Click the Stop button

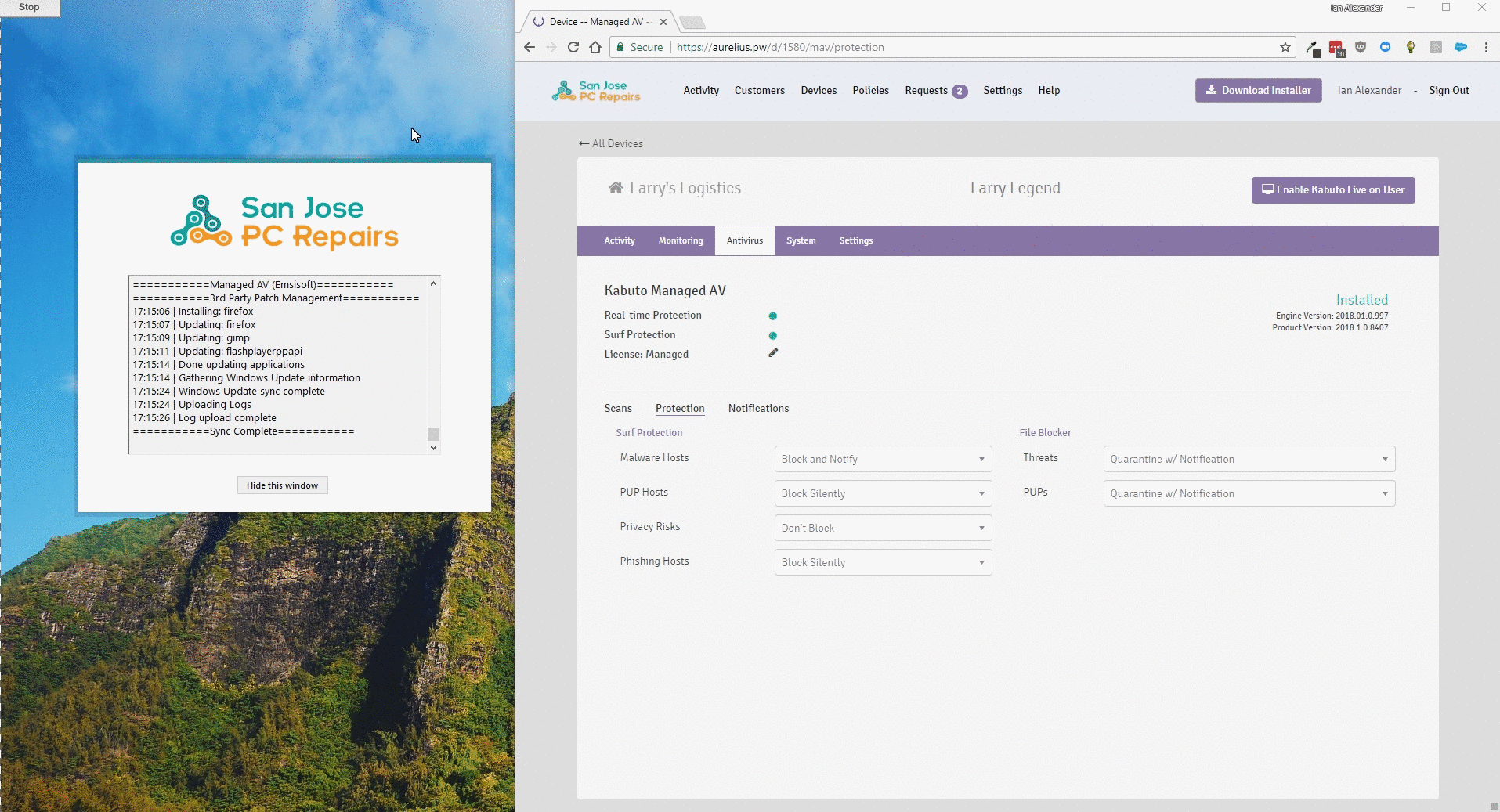(30, 8)
